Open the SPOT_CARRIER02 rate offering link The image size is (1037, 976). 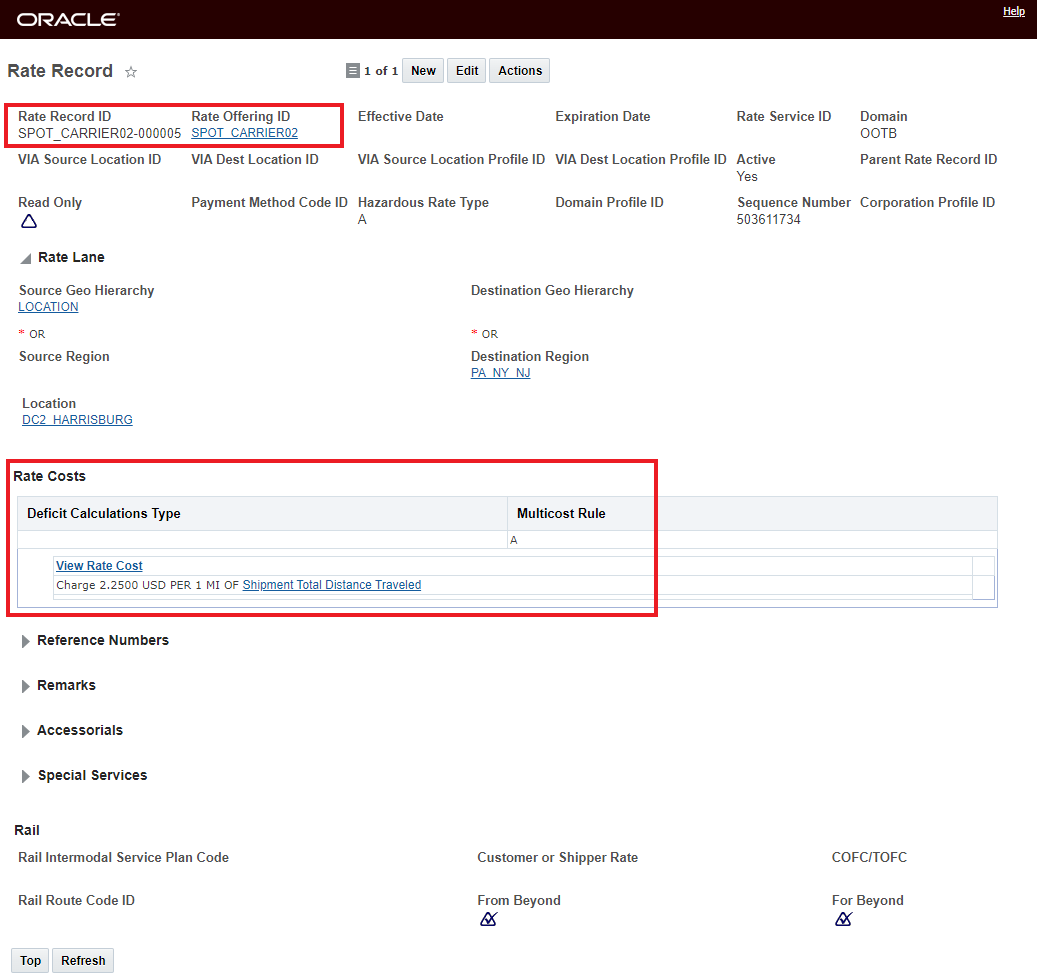pyautogui.click(x=244, y=133)
